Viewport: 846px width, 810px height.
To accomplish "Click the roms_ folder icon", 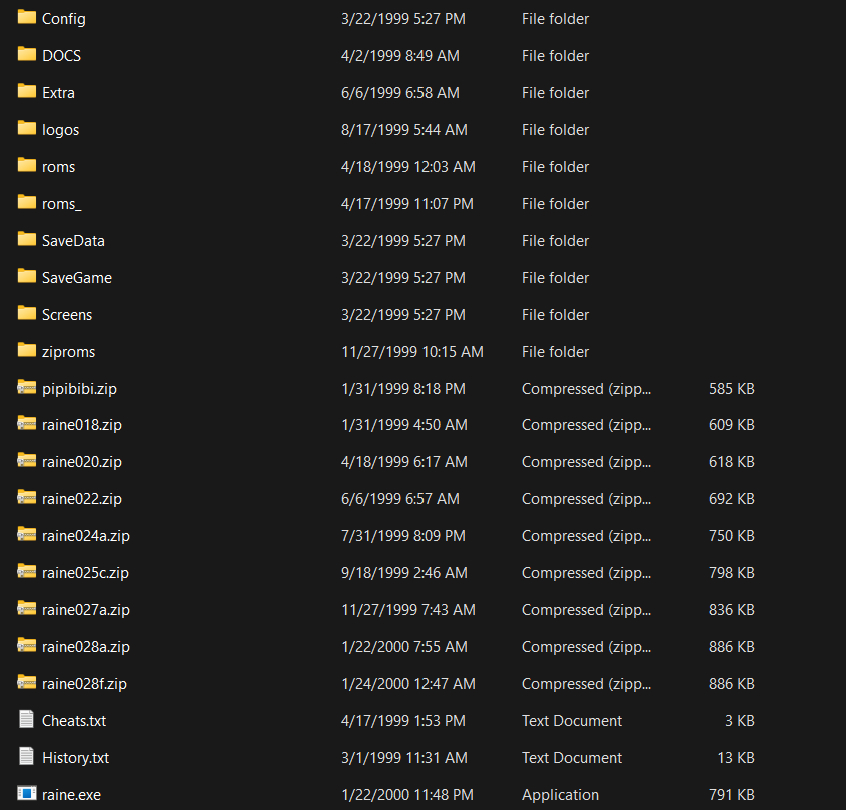I will 27,203.
